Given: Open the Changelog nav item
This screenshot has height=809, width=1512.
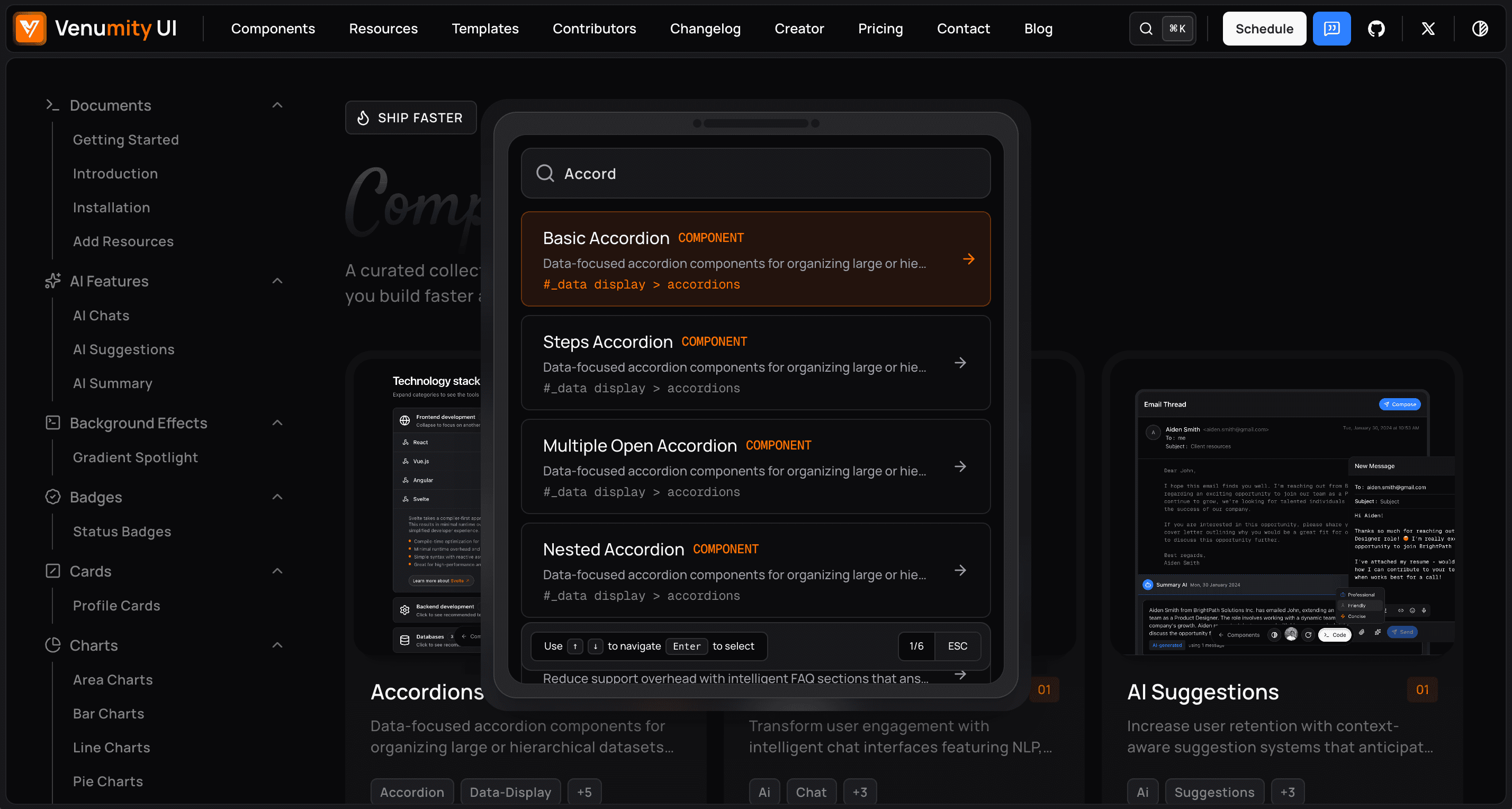Looking at the screenshot, I should (705, 29).
